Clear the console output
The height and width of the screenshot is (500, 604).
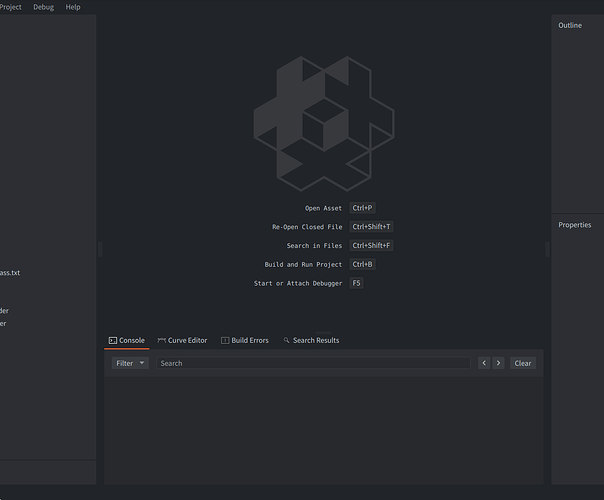click(x=523, y=363)
